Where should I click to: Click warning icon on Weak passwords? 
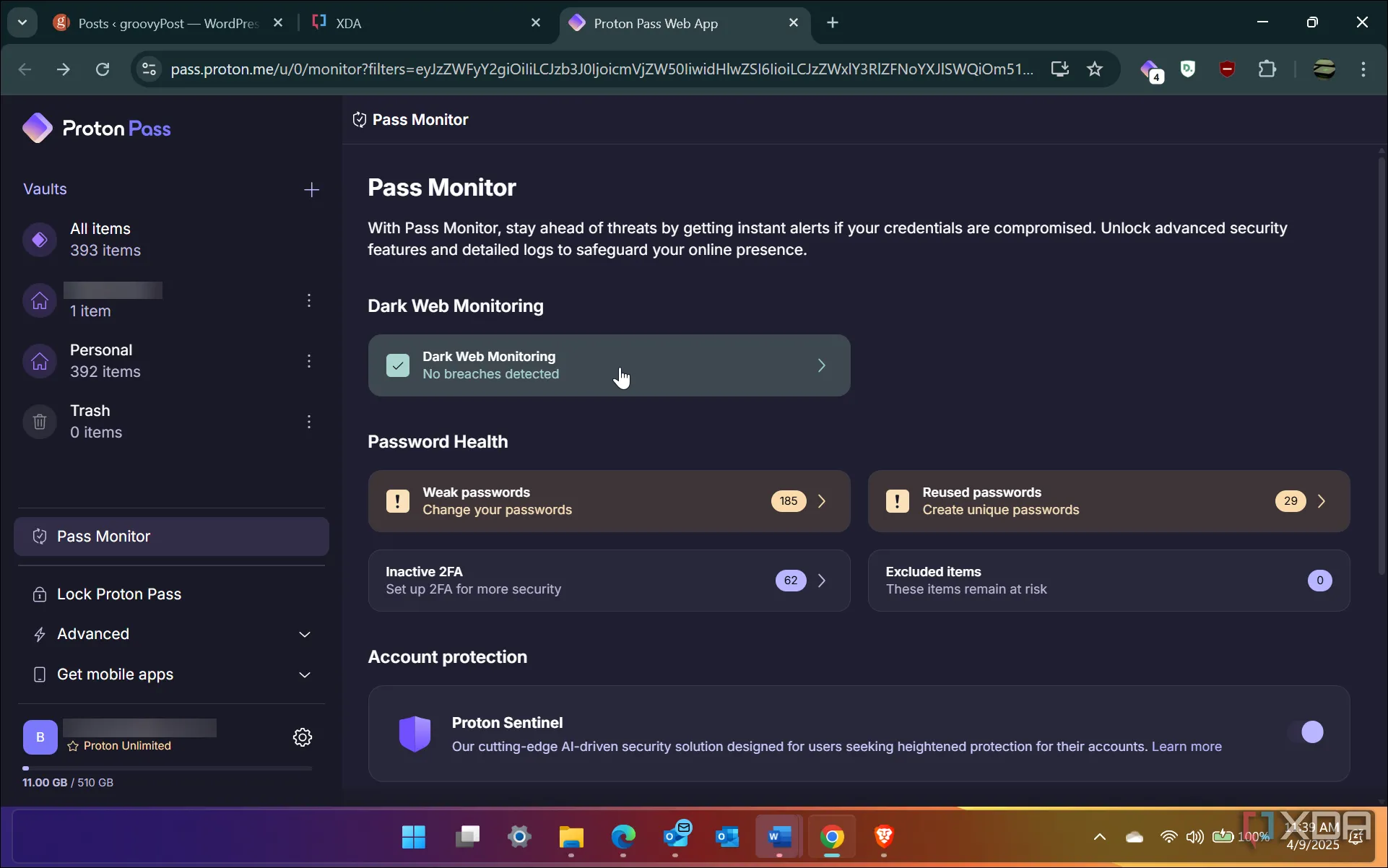[397, 501]
